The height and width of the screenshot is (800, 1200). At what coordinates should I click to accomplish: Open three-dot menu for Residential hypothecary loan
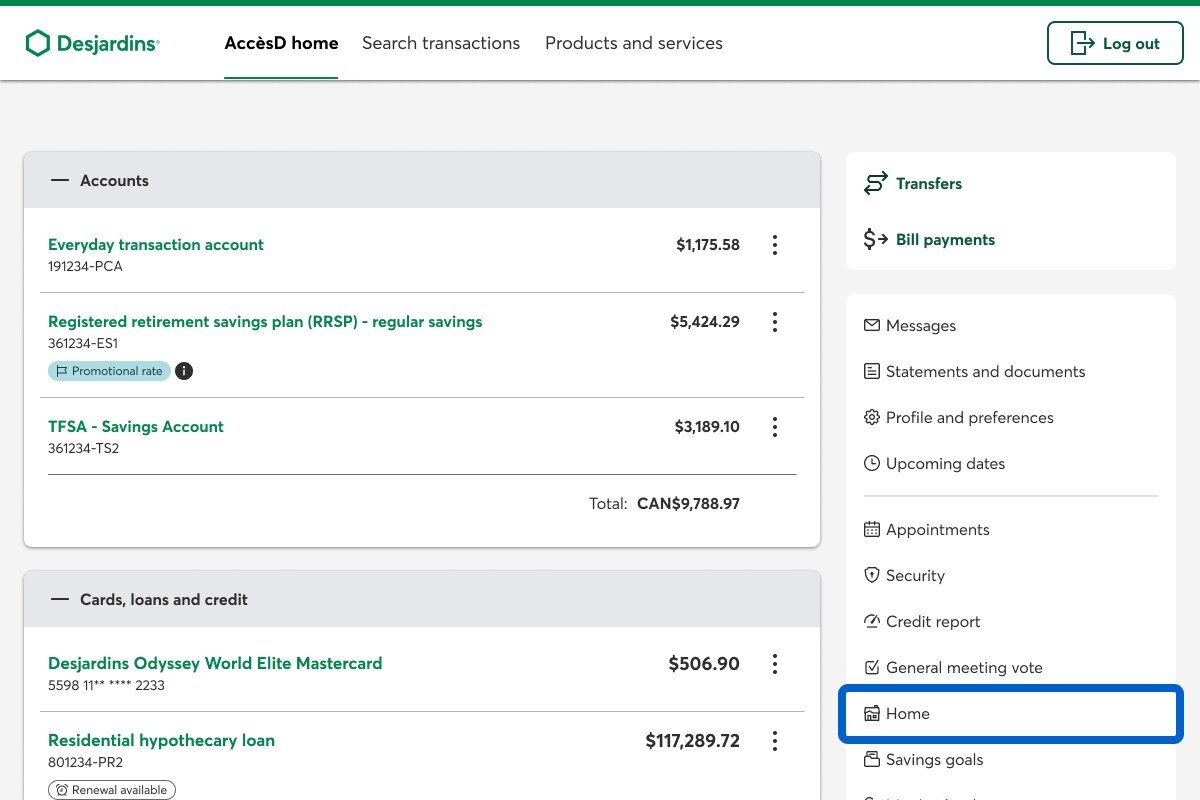click(x=774, y=741)
